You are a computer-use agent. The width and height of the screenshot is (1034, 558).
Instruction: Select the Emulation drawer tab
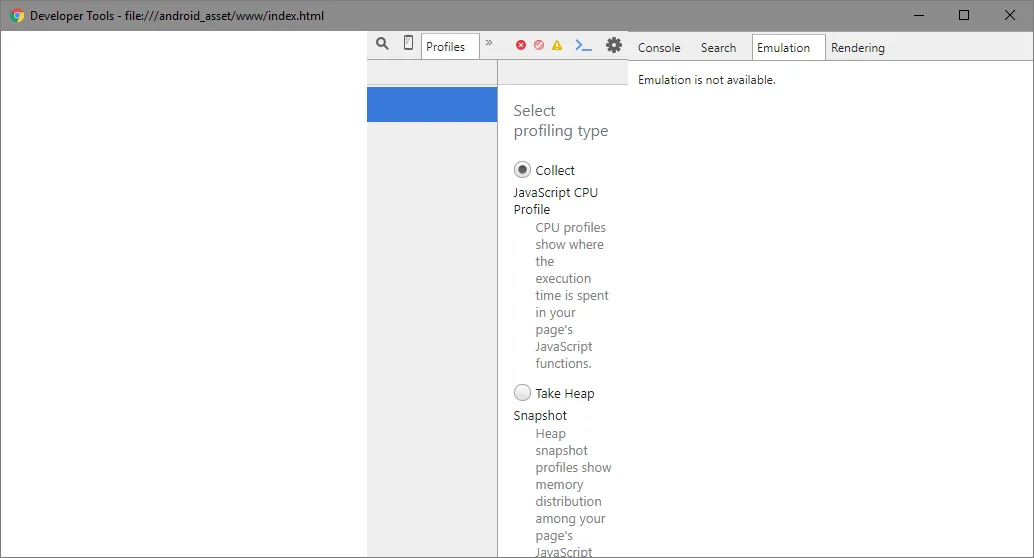coord(788,47)
